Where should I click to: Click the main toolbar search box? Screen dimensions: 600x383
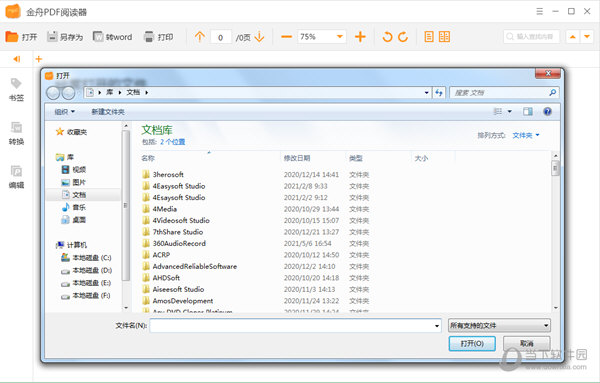tap(532, 37)
